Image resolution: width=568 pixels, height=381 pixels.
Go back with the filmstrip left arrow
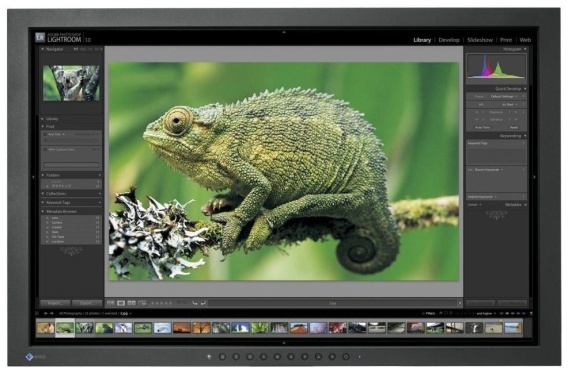pyautogui.click(x=46, y=313)
